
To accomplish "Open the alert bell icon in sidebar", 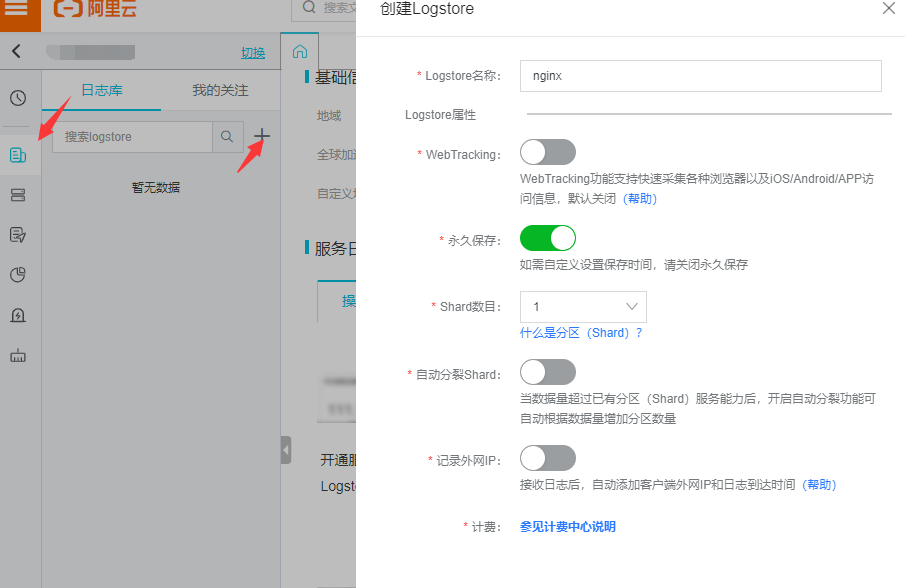I will 18,315.
